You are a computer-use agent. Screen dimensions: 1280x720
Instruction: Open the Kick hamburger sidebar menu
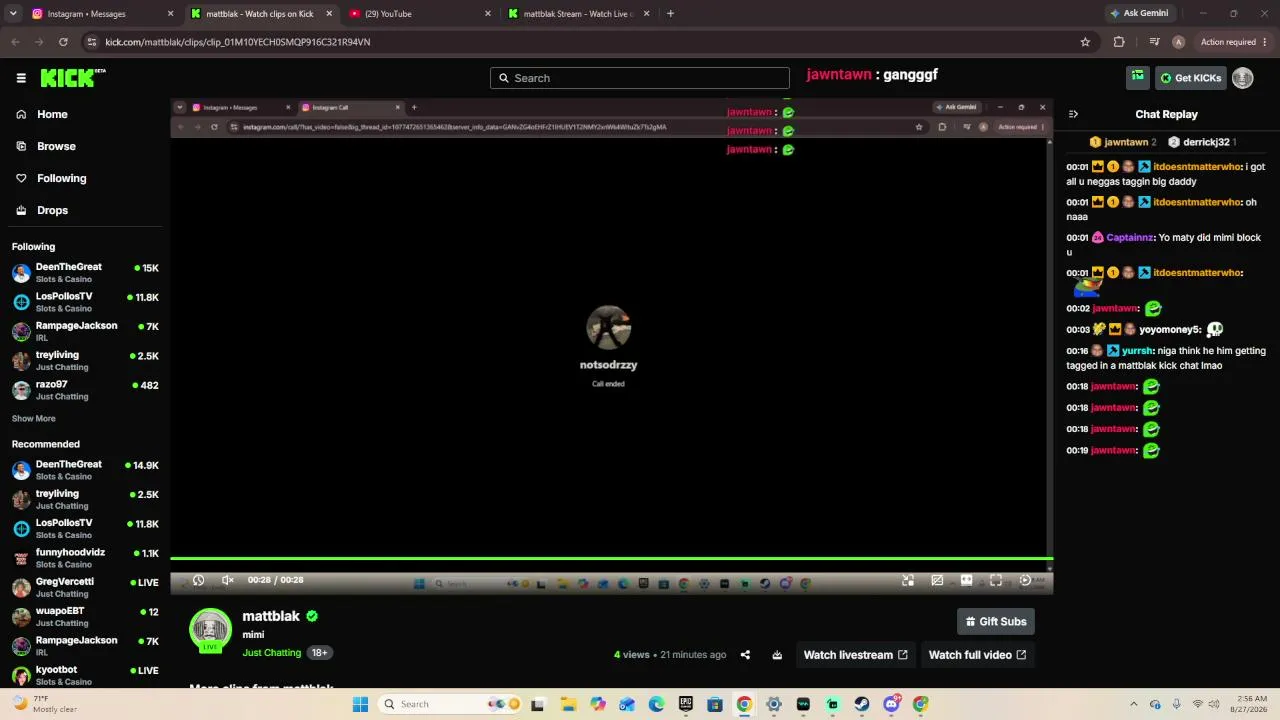21,78
